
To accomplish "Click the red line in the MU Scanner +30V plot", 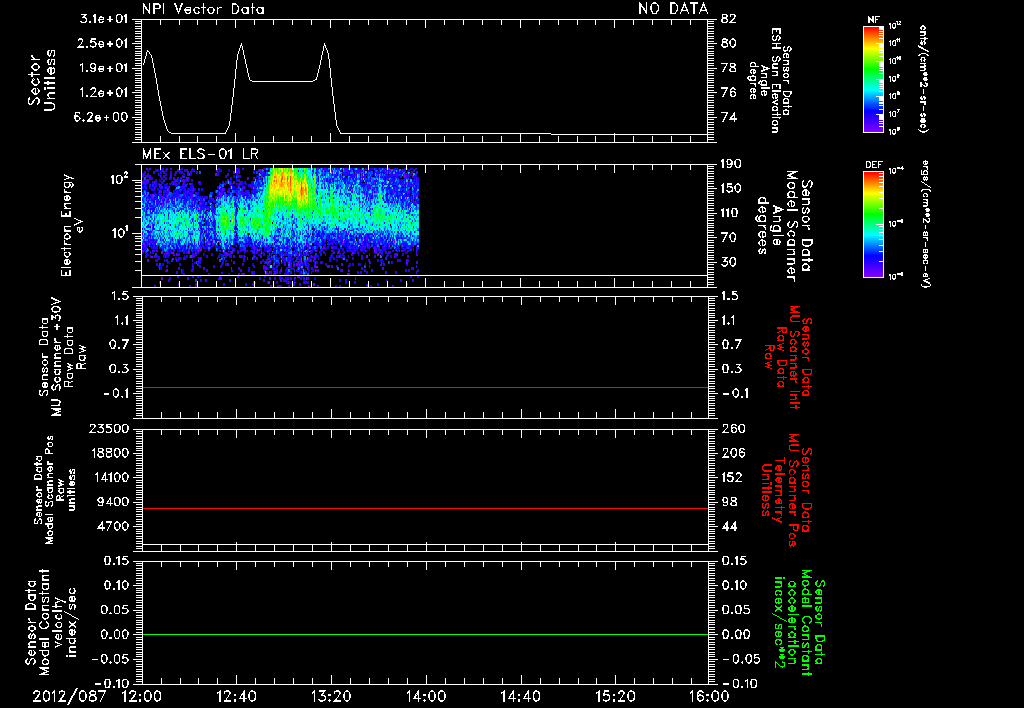I will coord(425,387).
